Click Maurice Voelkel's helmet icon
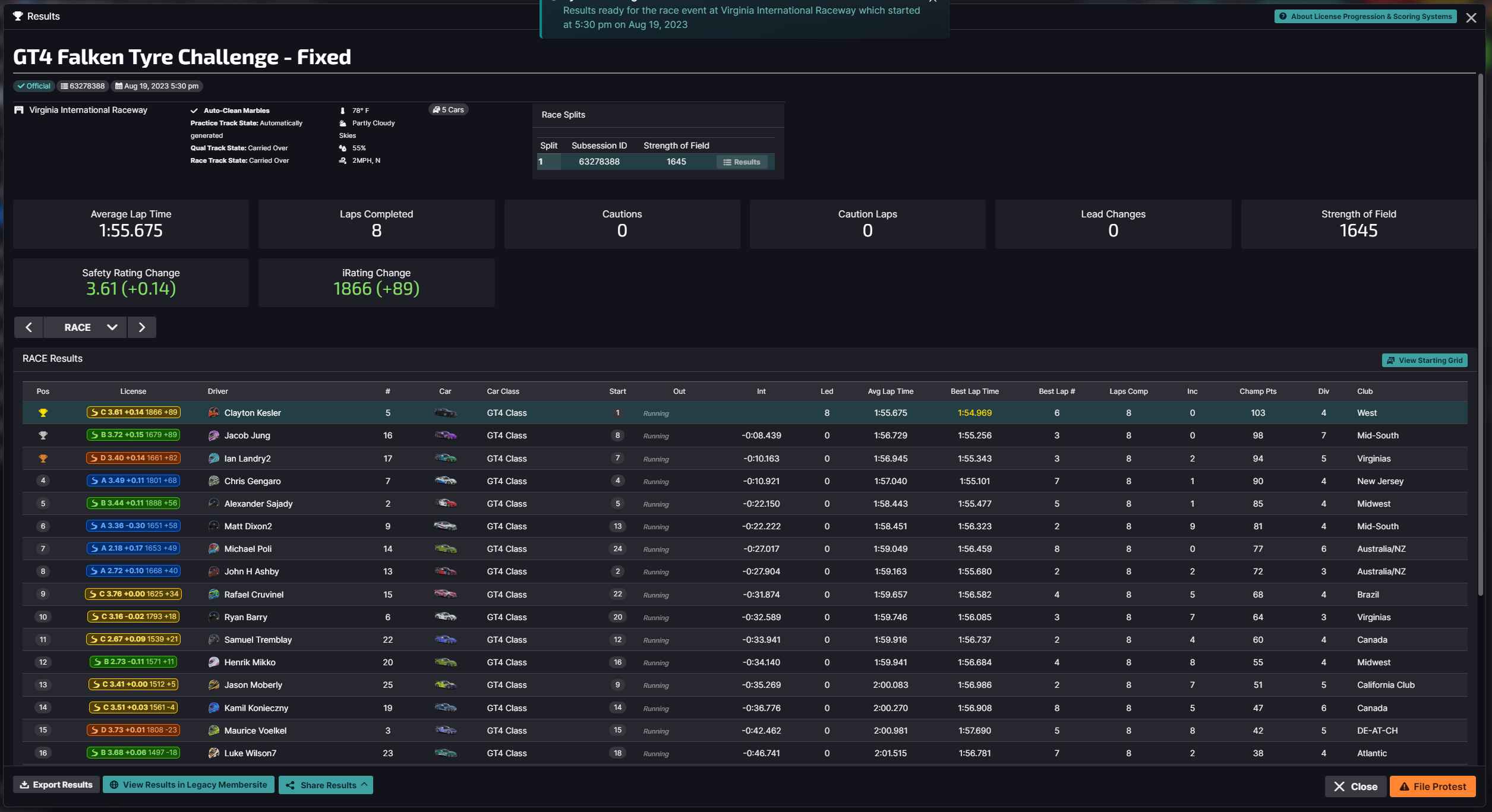 (214, 730)
